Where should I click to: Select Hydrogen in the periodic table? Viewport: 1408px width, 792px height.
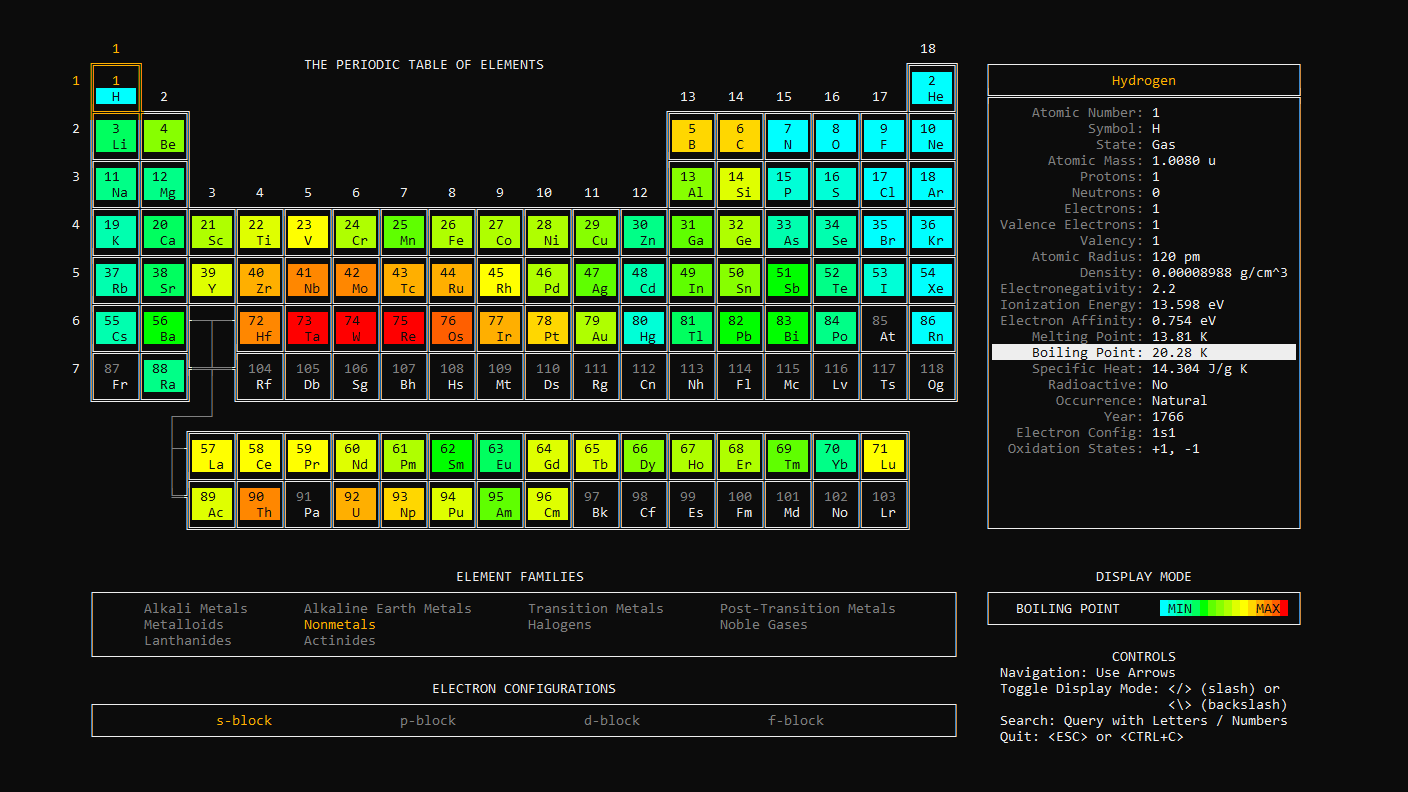tap(116, 88)
